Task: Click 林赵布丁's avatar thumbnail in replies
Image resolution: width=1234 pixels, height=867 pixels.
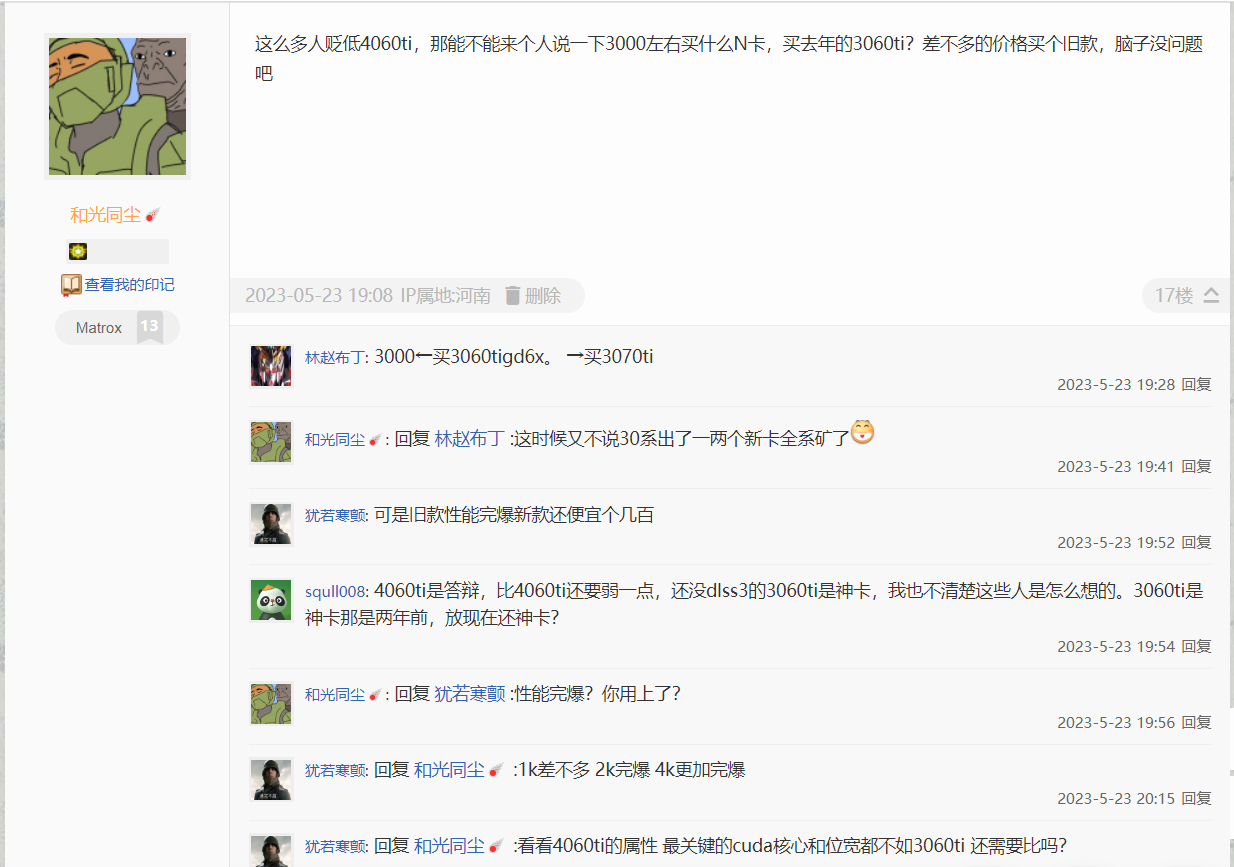Action: tap(271, 366)
